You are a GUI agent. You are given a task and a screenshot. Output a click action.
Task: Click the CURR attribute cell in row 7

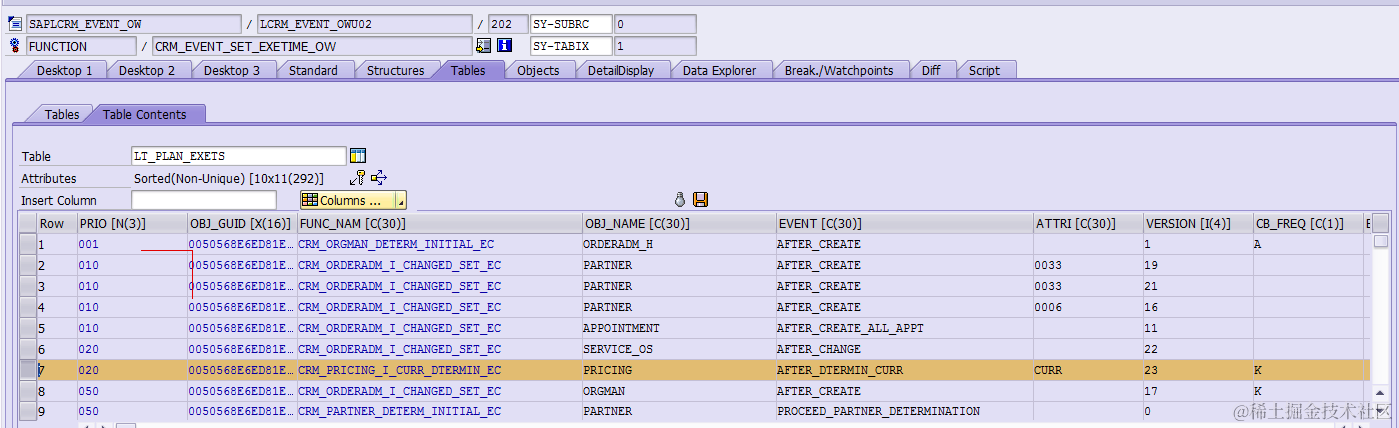pyautogui.click(x=1088, y=370)
